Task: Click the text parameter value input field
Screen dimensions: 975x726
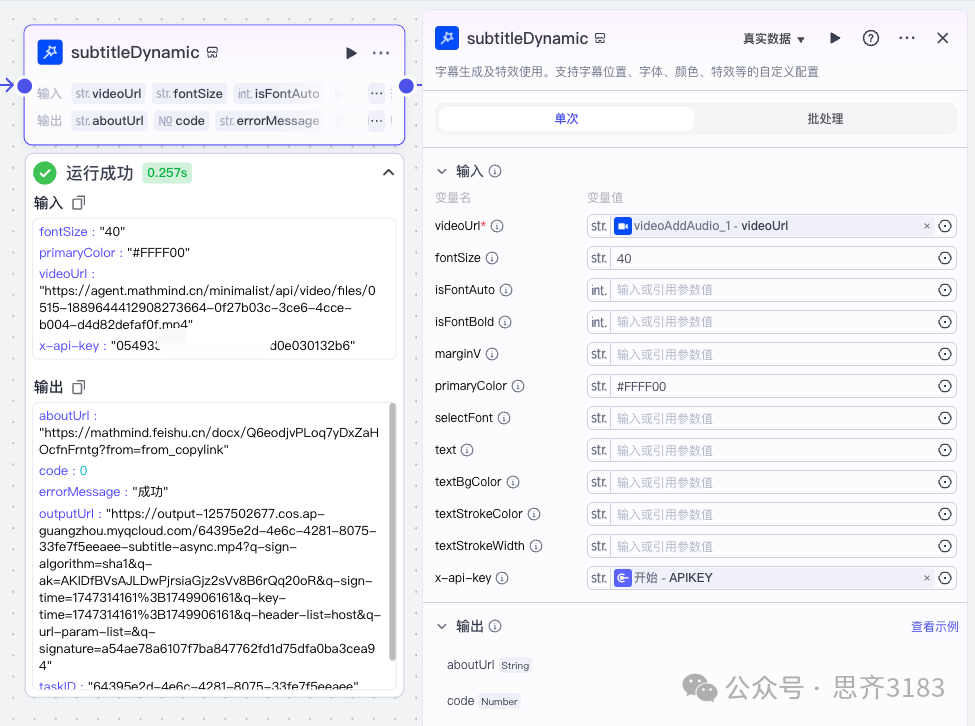Action: [773, 450]
